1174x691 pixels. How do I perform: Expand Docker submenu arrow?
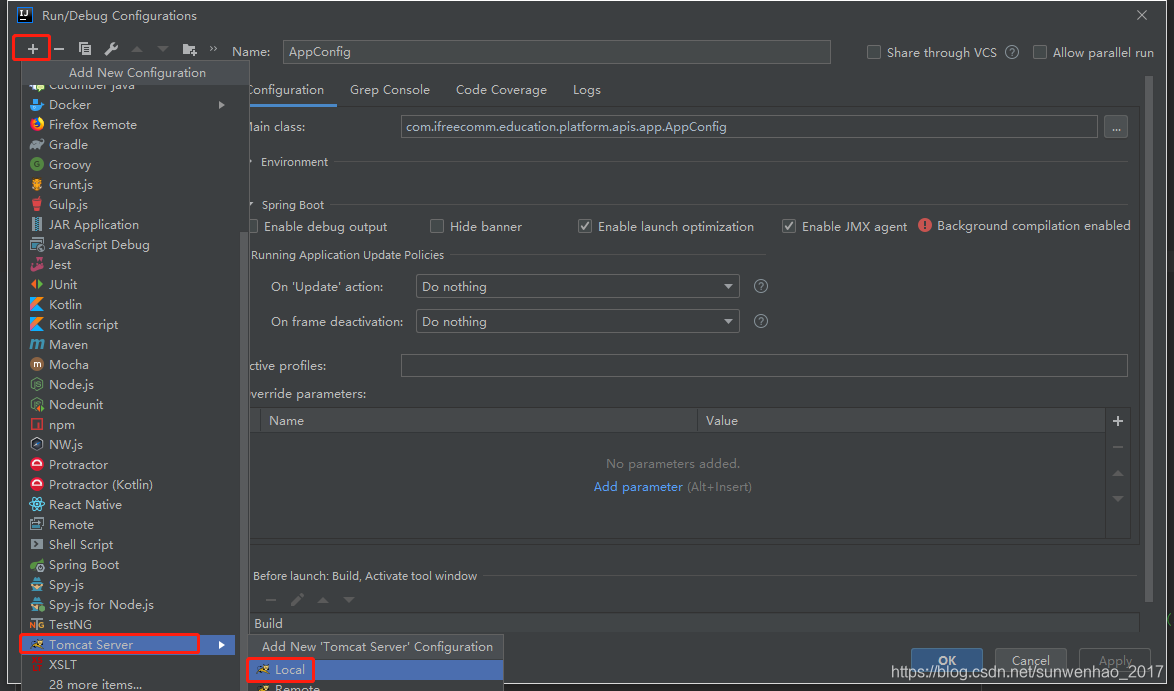(x=222, y=105)
